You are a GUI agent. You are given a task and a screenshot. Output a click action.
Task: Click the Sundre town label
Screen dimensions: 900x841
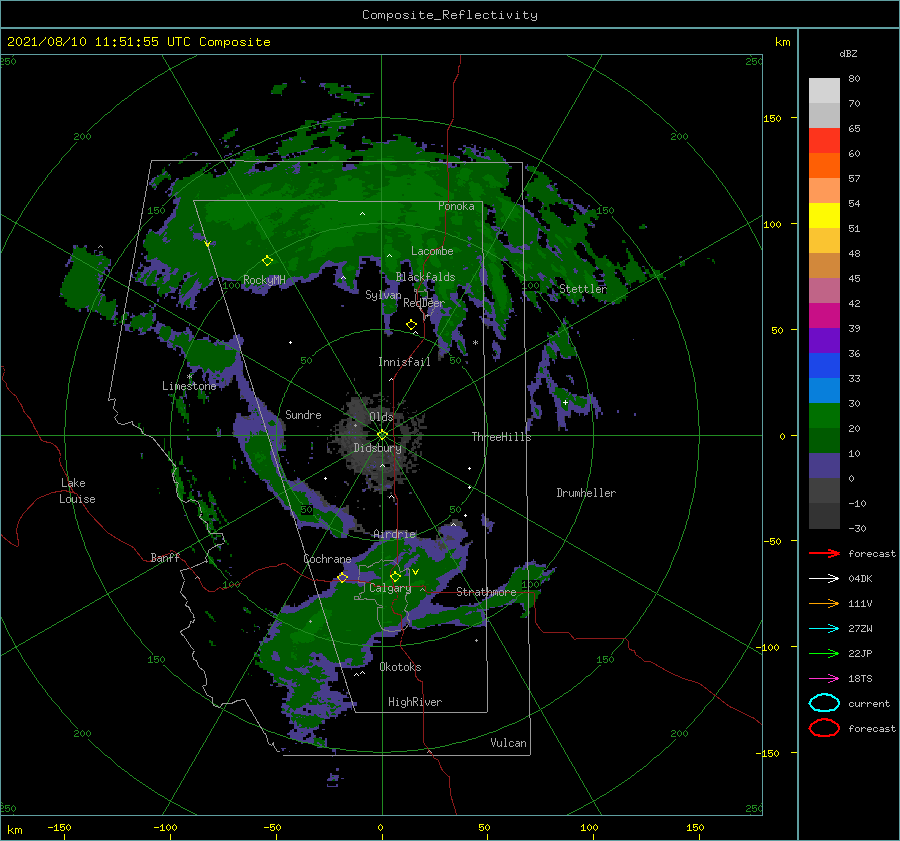303,414
